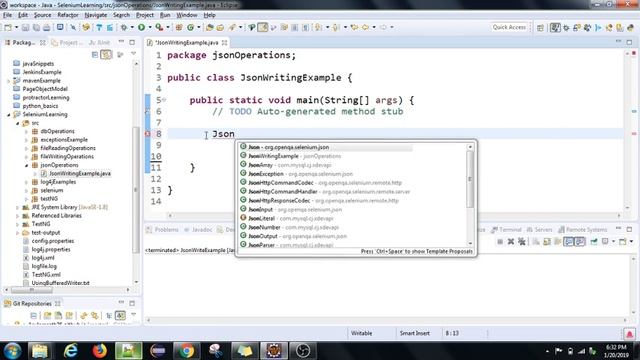Switch to the Debug perspective icon
Screen dimensions: 640x360
[x=566, y=27]
